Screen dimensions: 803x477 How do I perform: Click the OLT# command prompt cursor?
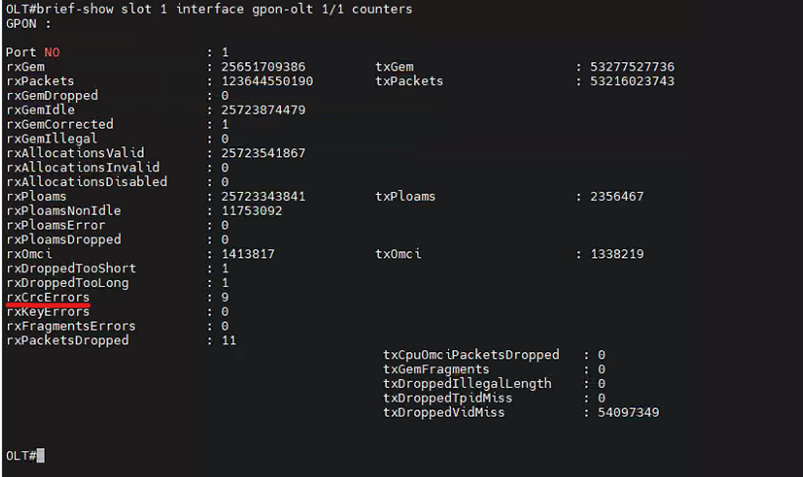coord(41,456)
